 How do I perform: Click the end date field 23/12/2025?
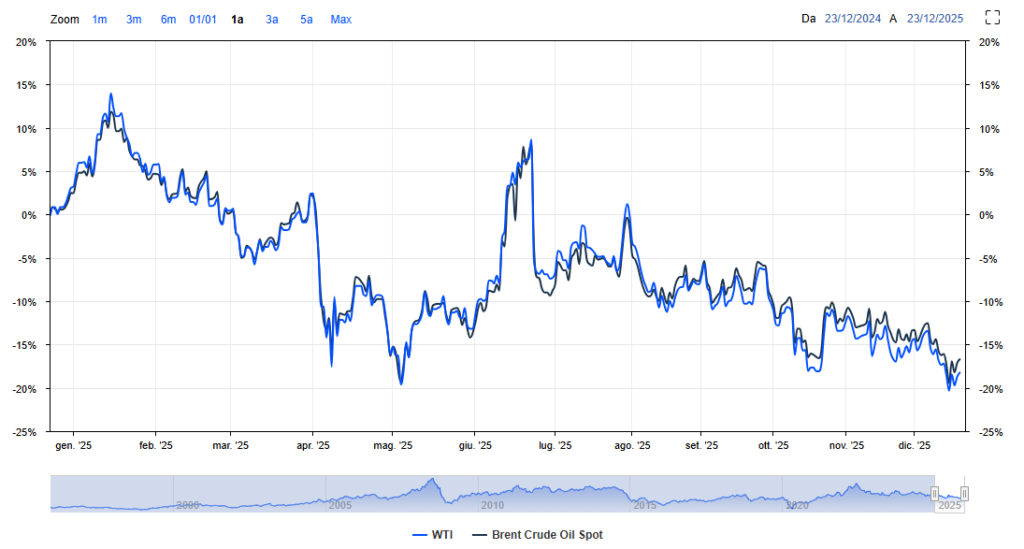point(935,19)
